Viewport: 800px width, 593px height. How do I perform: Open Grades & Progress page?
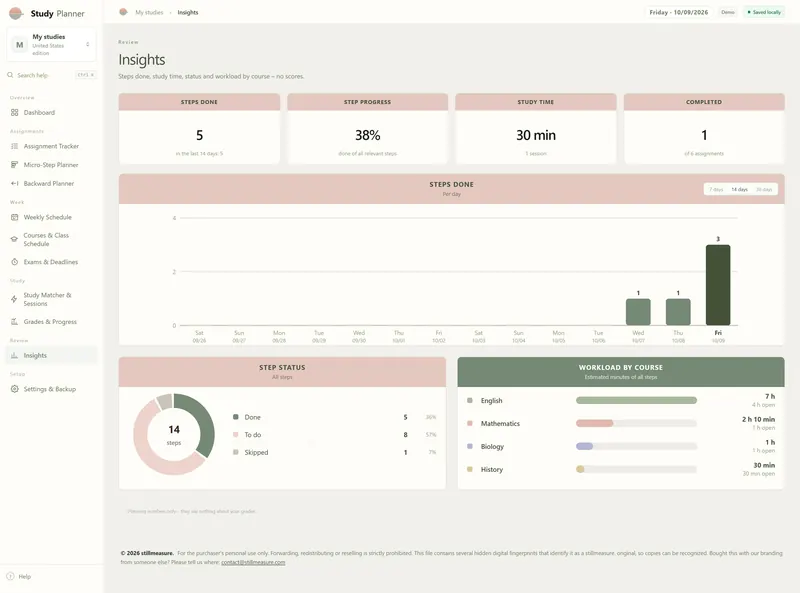point(51,322)
